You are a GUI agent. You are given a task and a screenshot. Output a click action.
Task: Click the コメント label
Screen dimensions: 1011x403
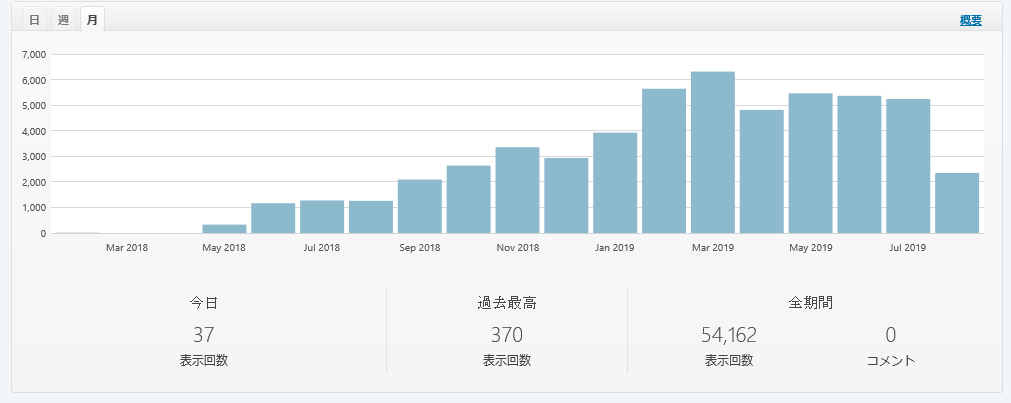pyautogui.click(x=890, y=360)
